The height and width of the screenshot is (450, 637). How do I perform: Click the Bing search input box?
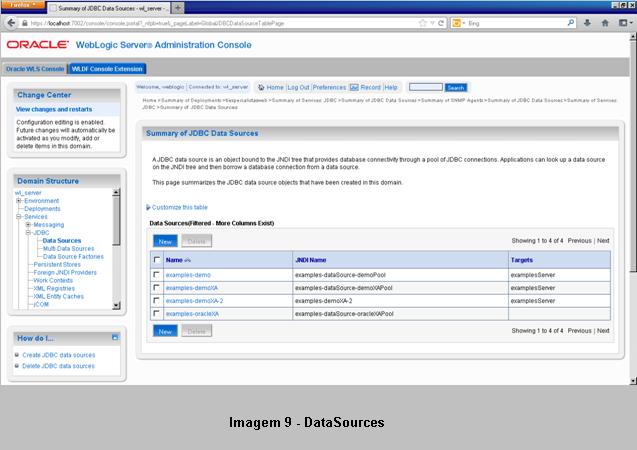pyautogui.click(x=516, y=23)
